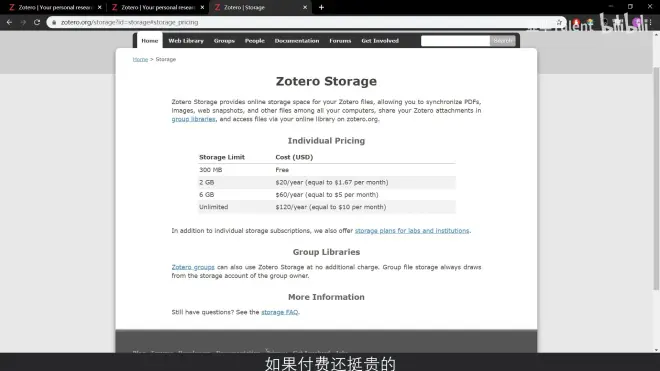Click the browser back arrow
Viewport: 660px width, 371px height.
tap(9, 22)
